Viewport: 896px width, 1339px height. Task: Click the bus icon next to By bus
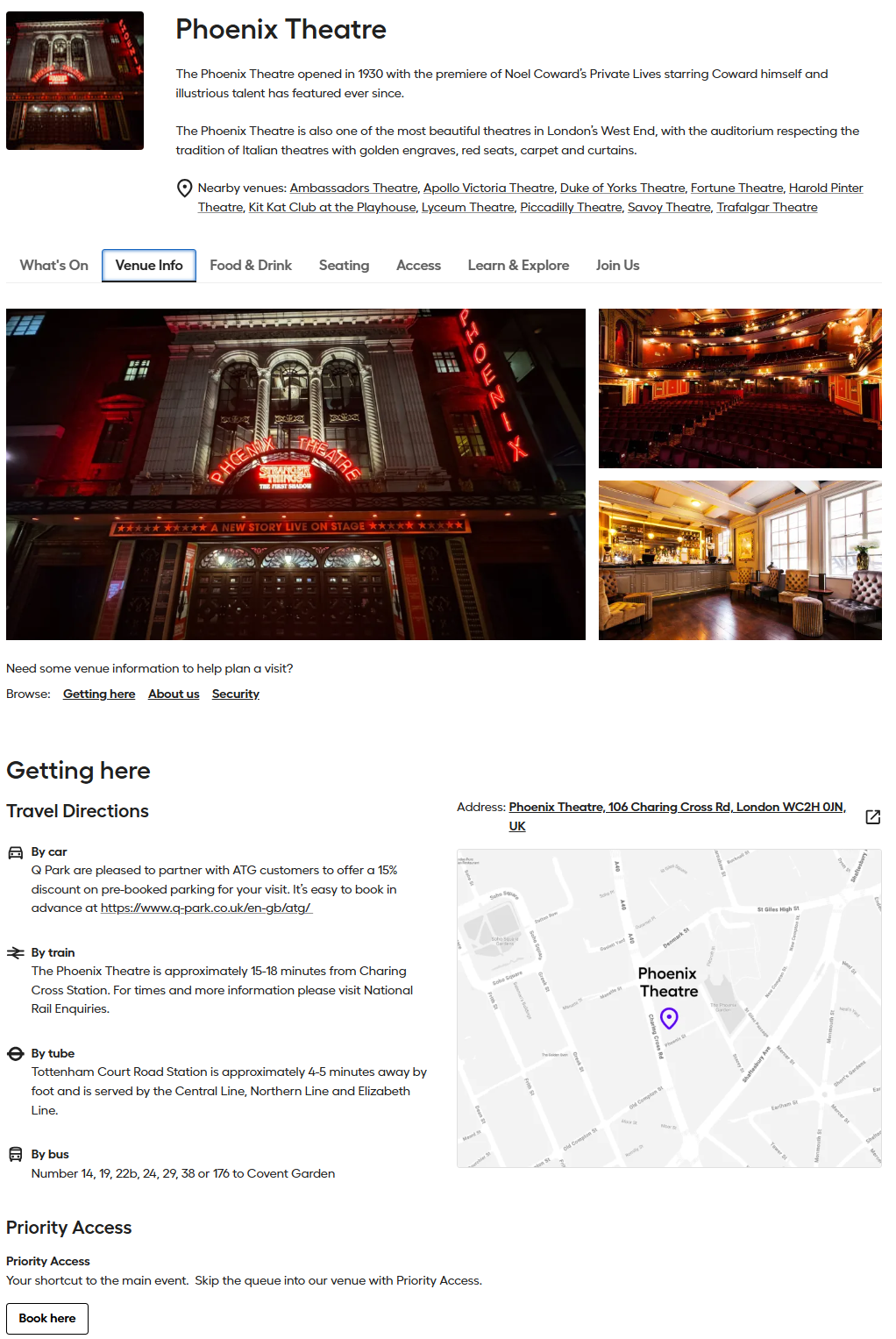(x=16, y=1155)
